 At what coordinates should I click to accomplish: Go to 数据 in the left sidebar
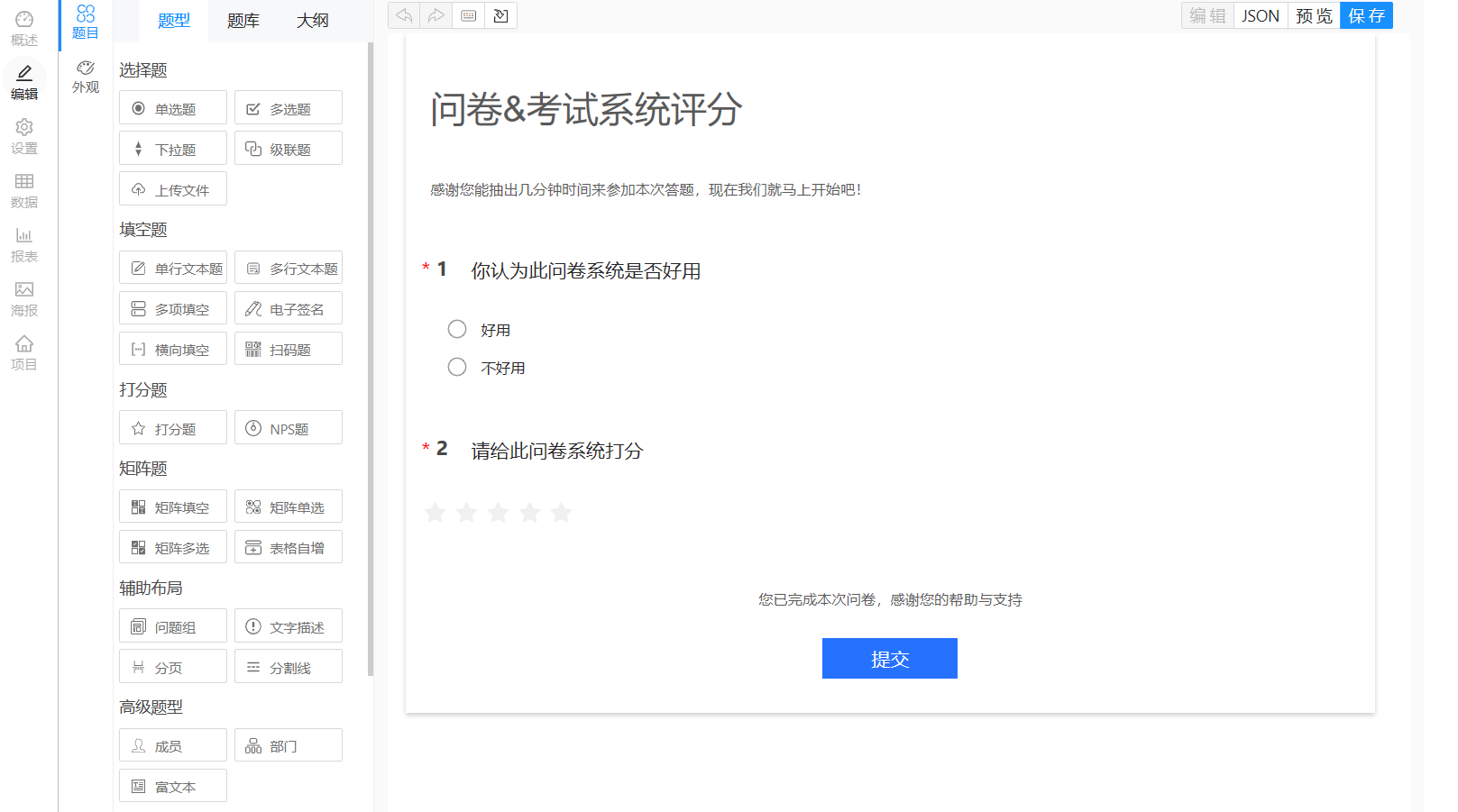tap(24, 190)
